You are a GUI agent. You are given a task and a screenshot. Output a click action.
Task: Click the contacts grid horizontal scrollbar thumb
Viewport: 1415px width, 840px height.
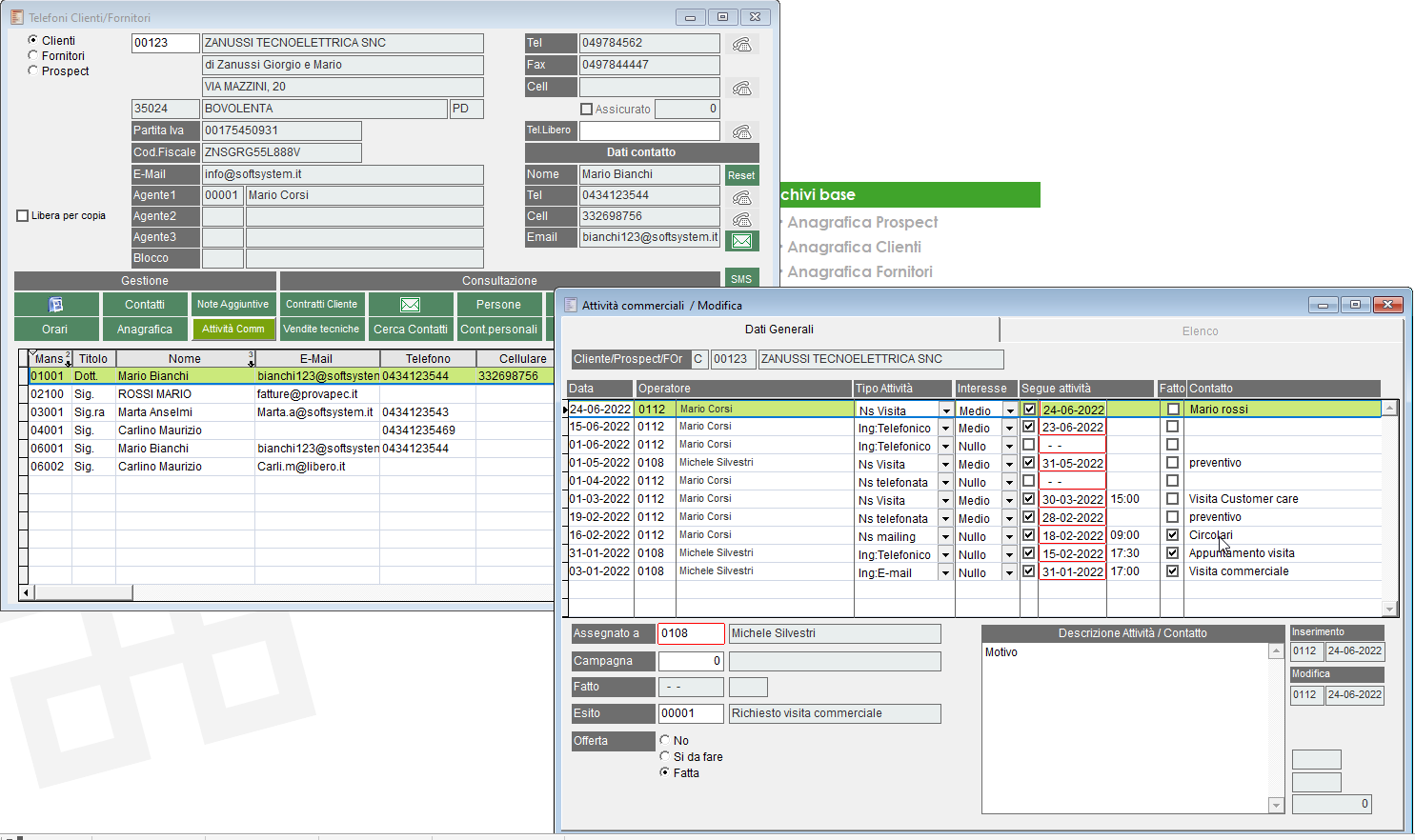tap(83, 592)
